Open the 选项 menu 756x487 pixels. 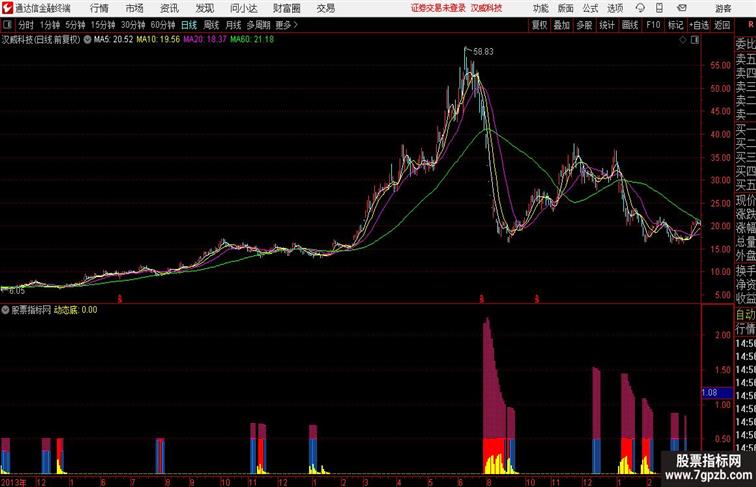[x=615, y=8]
